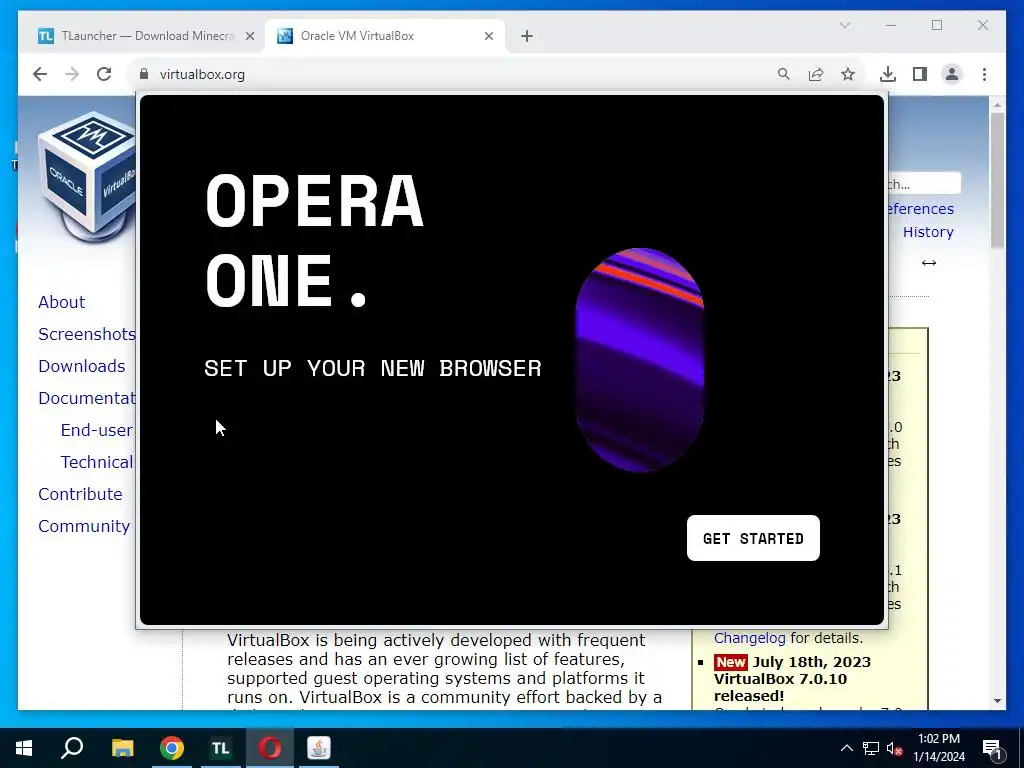Click the GET STARTED button in Opera setup
This screenshot has width=1024, height=768.
pos(753,538)
